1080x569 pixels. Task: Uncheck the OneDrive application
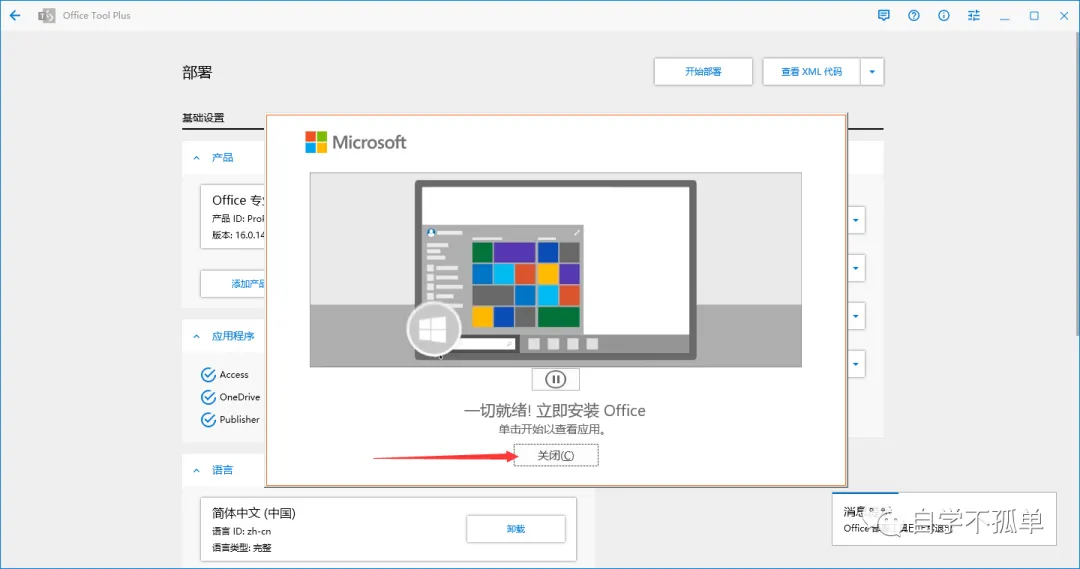coord(208,397)
